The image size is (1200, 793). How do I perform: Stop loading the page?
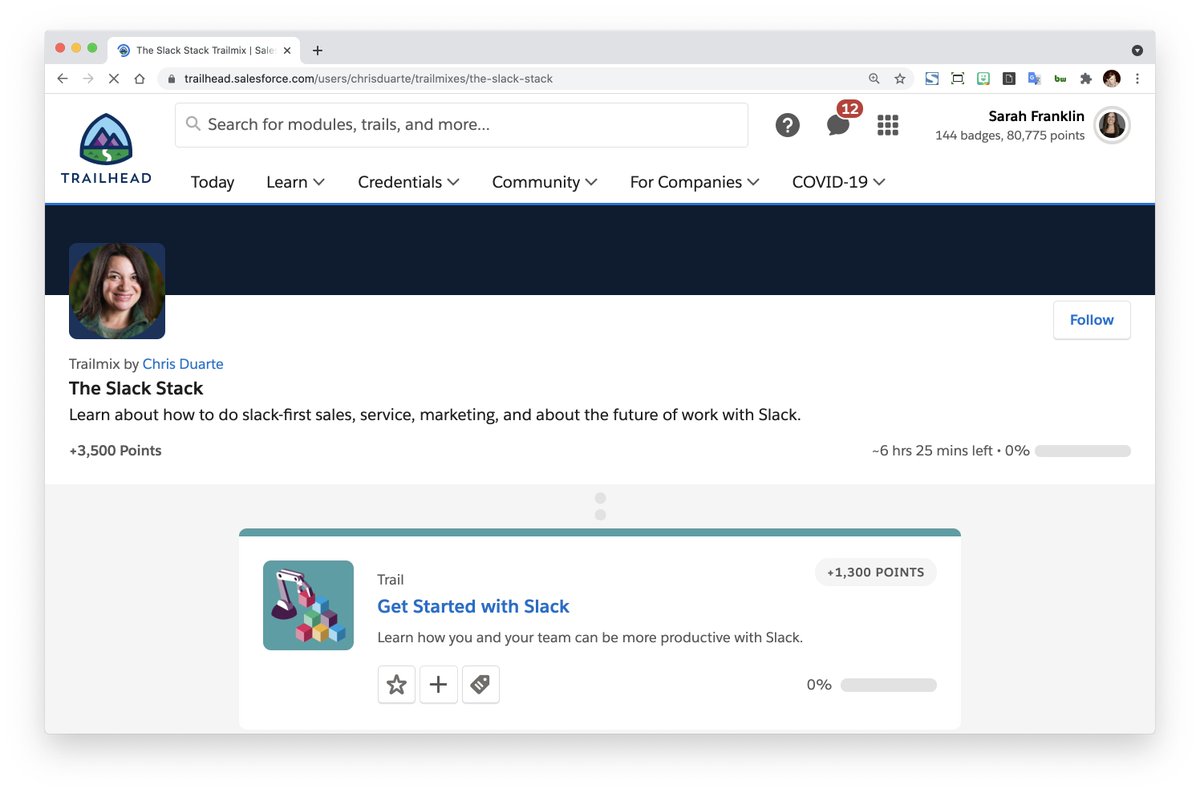point(114,78)
